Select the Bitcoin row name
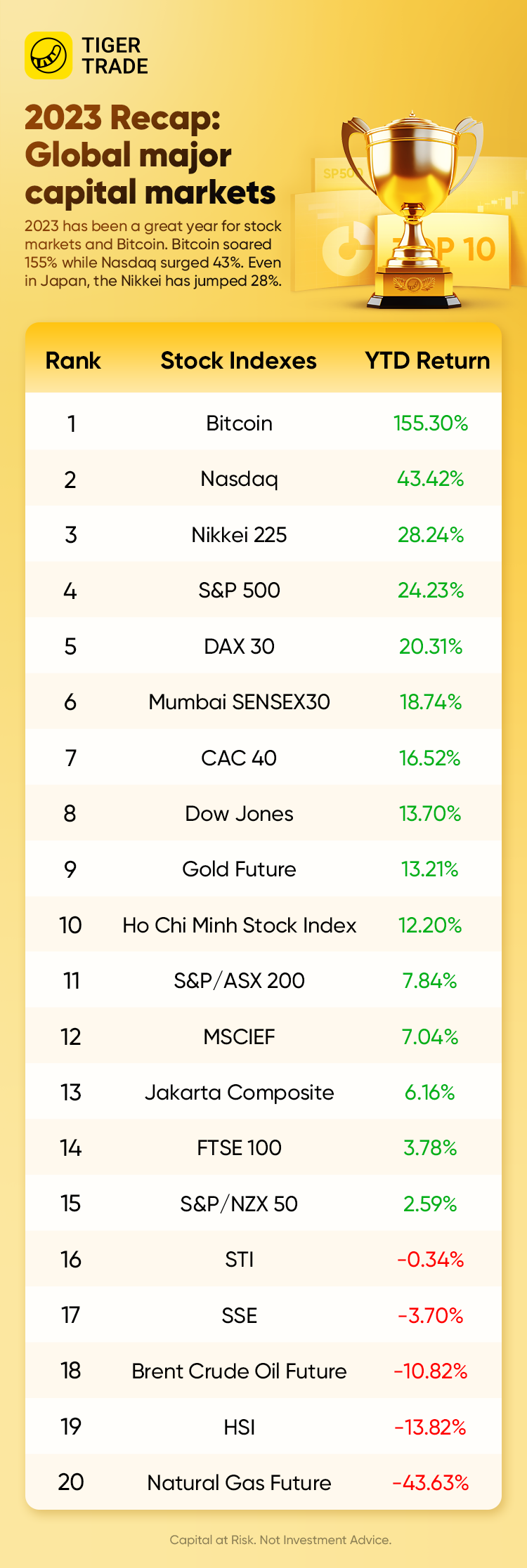Image resolution: width=527 pixels, height=1568 pixels. click(x=239, y=423)
